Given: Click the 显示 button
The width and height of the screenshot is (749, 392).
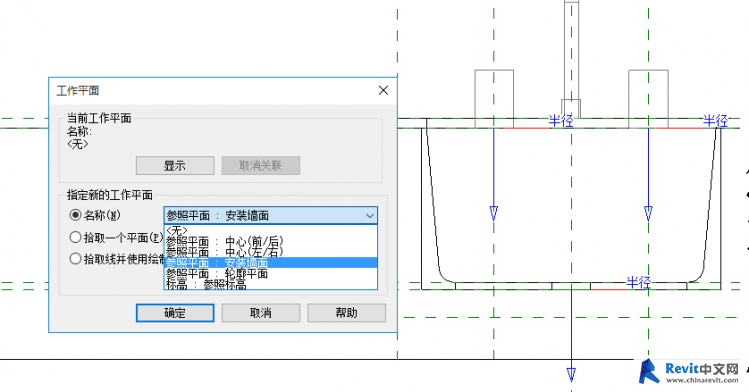Looking at the screenshot, I should [x=175, y=166].
